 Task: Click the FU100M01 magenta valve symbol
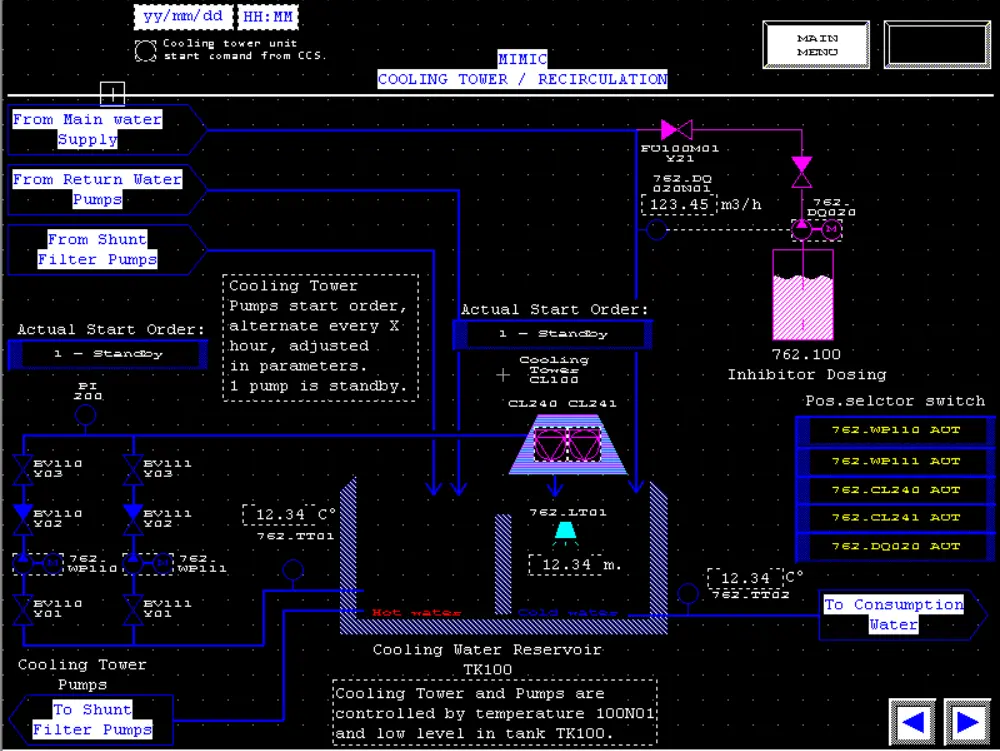click(677, 129)
